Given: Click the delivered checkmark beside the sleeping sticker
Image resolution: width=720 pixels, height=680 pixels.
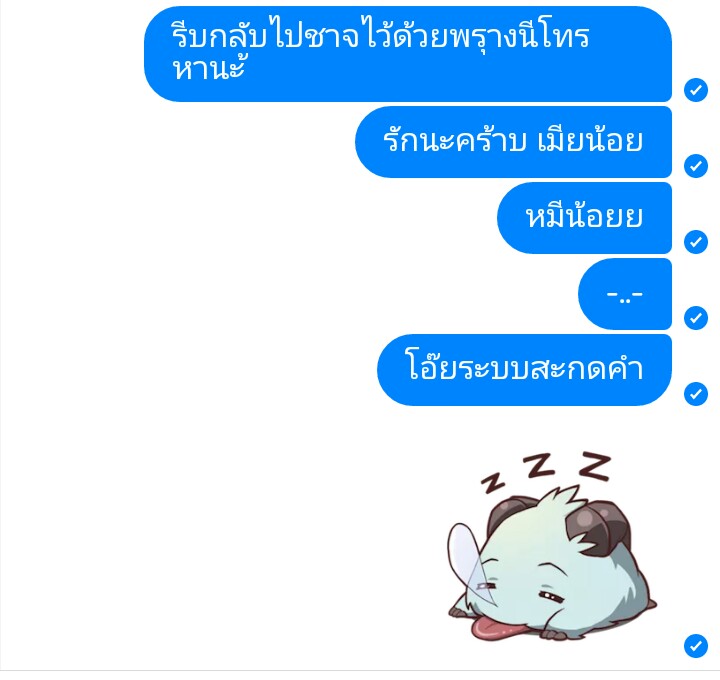Looking at the screenshot, I should click(696, 646).
